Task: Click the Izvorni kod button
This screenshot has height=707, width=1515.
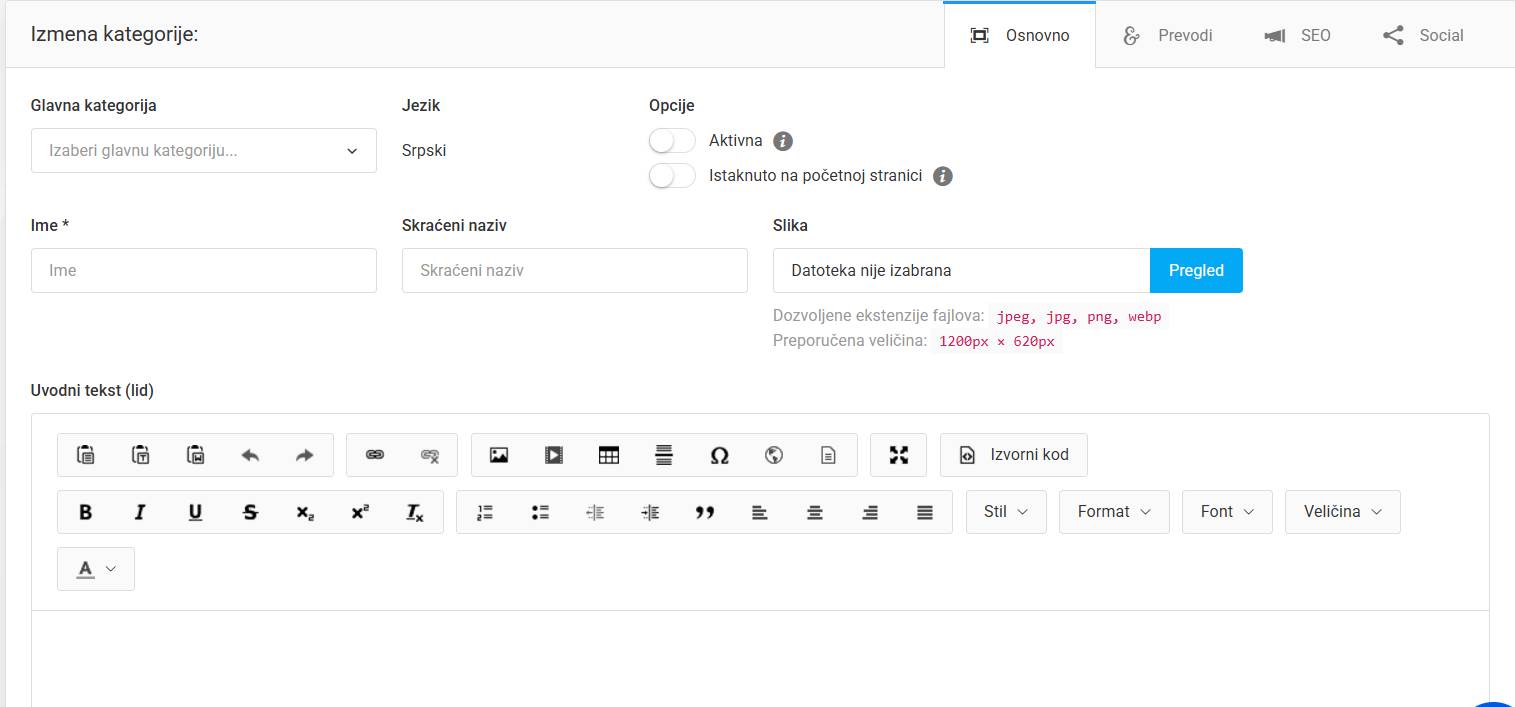Action: [x=1014, y=455]
